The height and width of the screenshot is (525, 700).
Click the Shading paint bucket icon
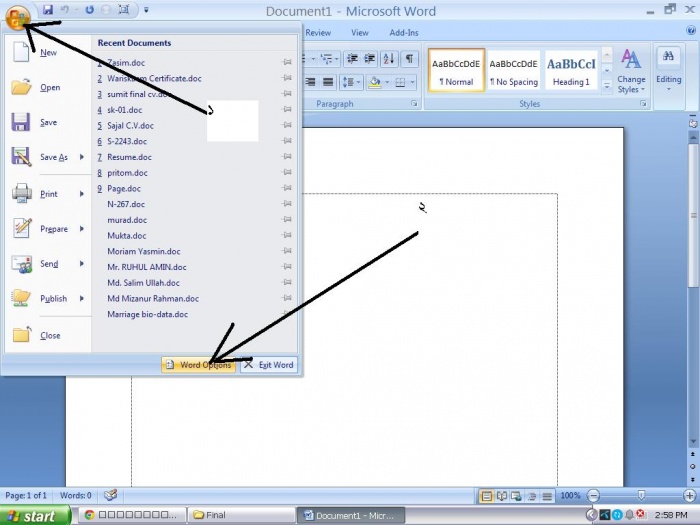click(375, 82)
